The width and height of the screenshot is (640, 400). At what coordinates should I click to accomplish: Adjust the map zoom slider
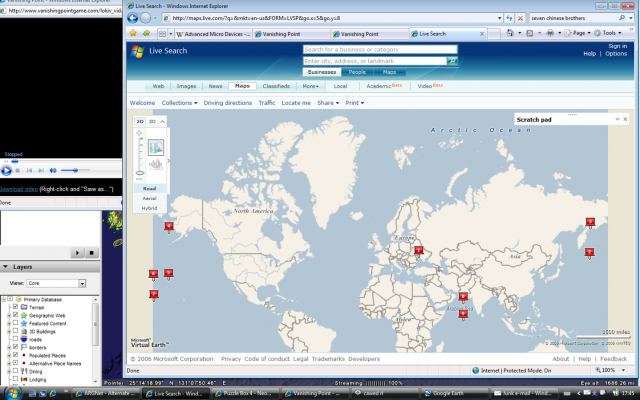pyautogui.click(x=140, y=173)
